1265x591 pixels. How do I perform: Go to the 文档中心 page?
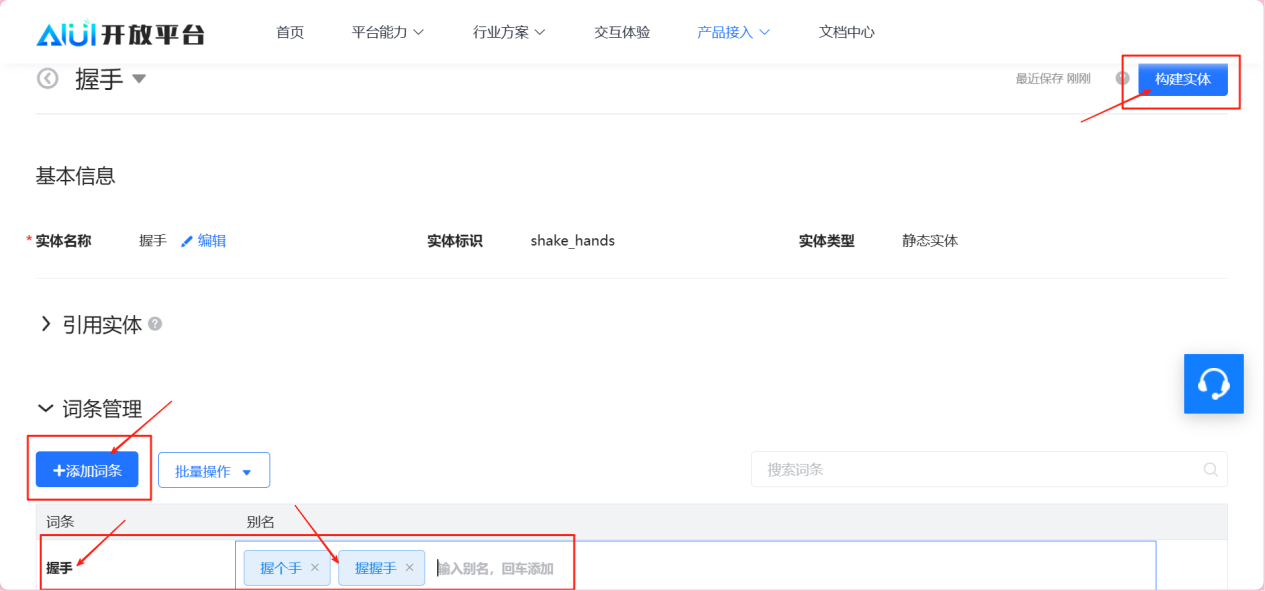[846, 32]
